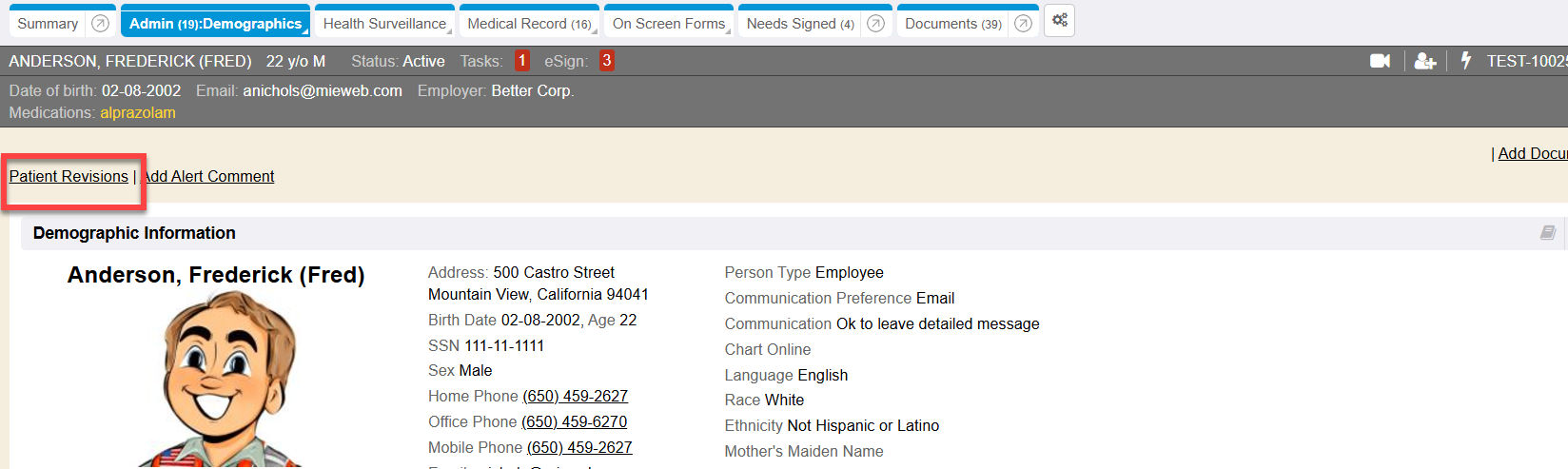Screen dimensions: 1568x469
Task: Pop out the Needs Signed tab arrow icon
Action: coord(875,24)
